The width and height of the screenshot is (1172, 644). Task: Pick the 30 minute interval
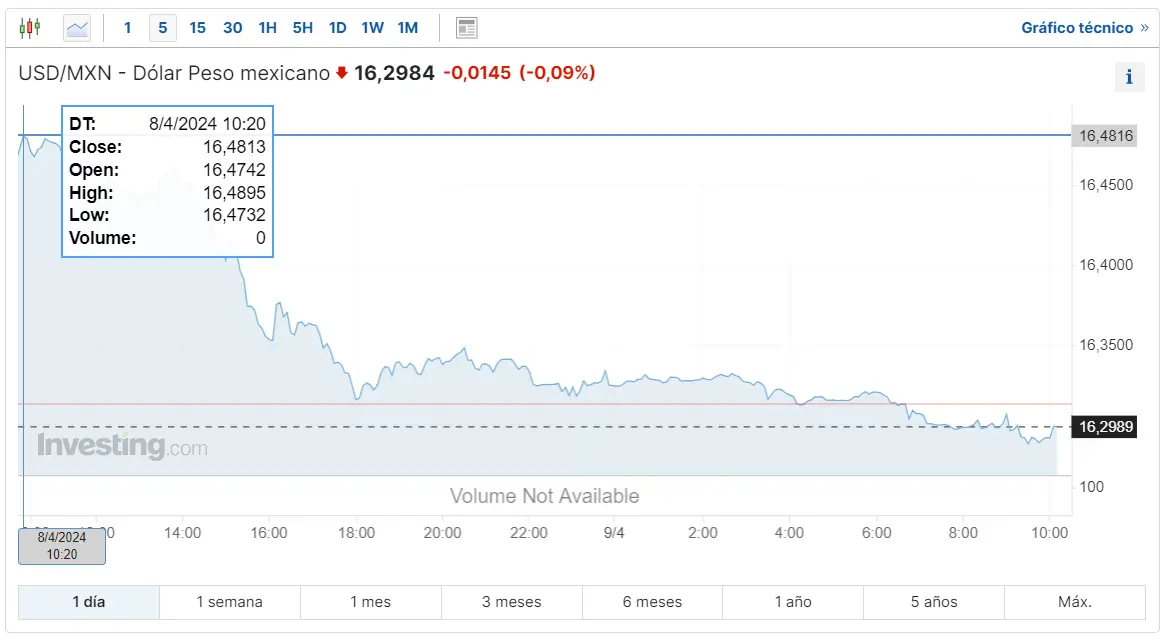click(x=232, y=28)
